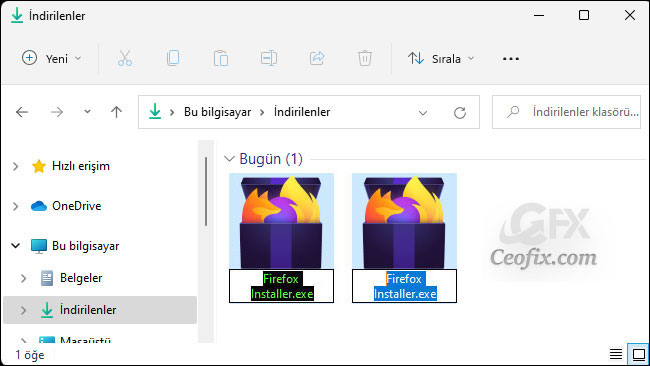Expand the Belgeler tree node

click(x=24, y=278)
